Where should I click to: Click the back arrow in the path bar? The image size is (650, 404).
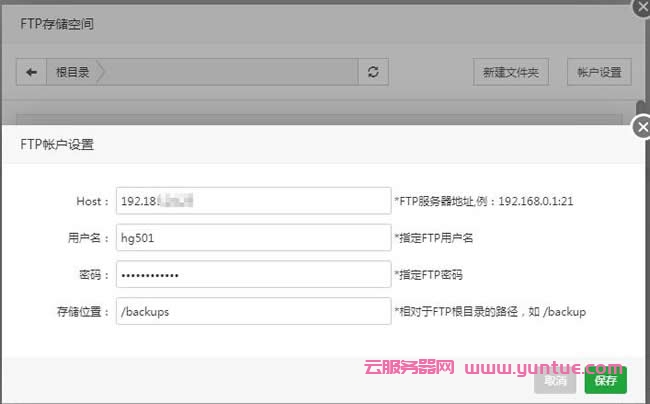tap(31, 72)
